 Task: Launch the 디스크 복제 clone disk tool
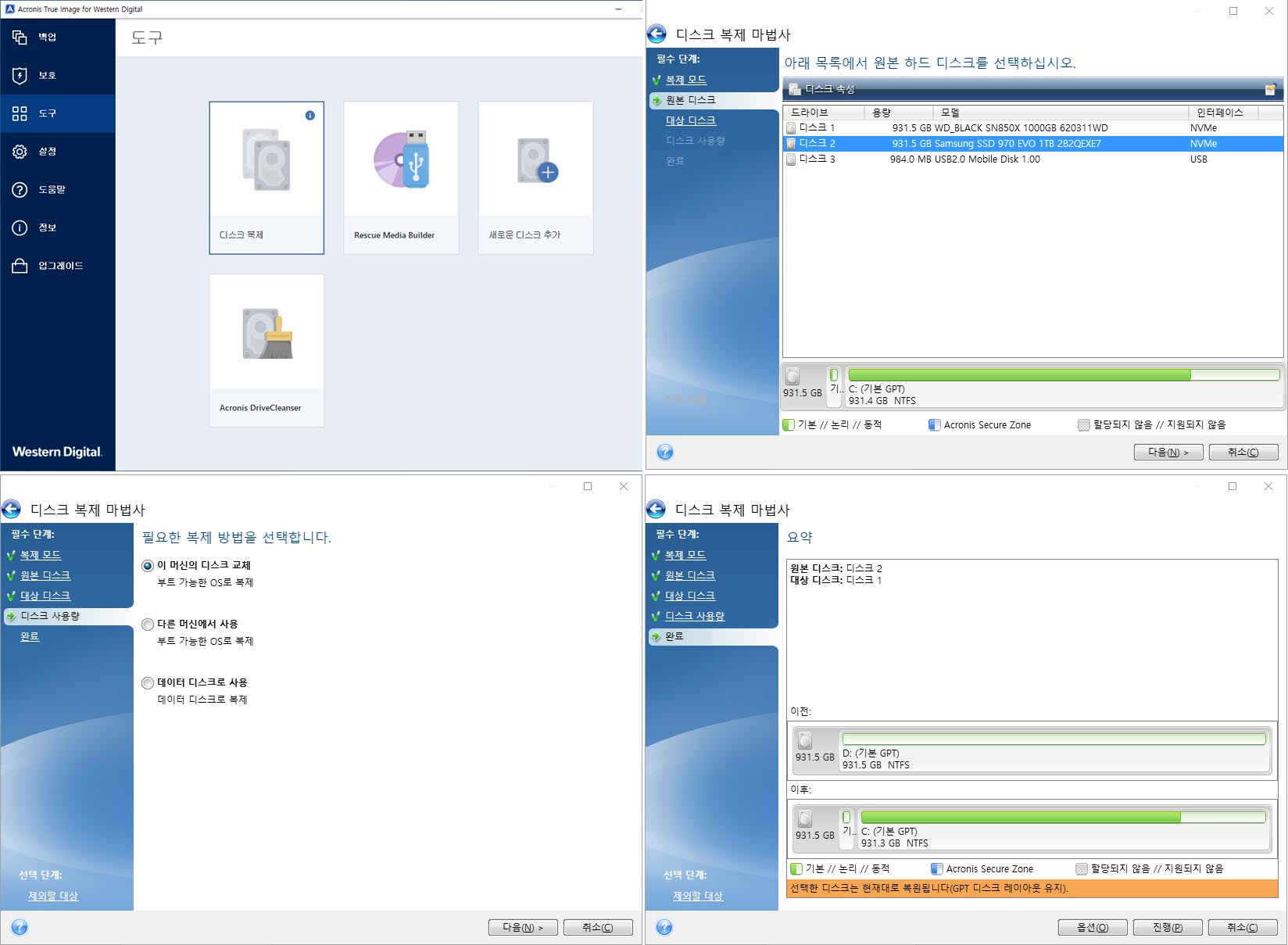coord(267,177)
